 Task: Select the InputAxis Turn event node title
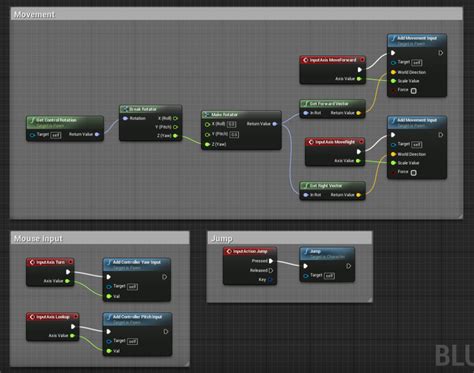coord(50,262)
